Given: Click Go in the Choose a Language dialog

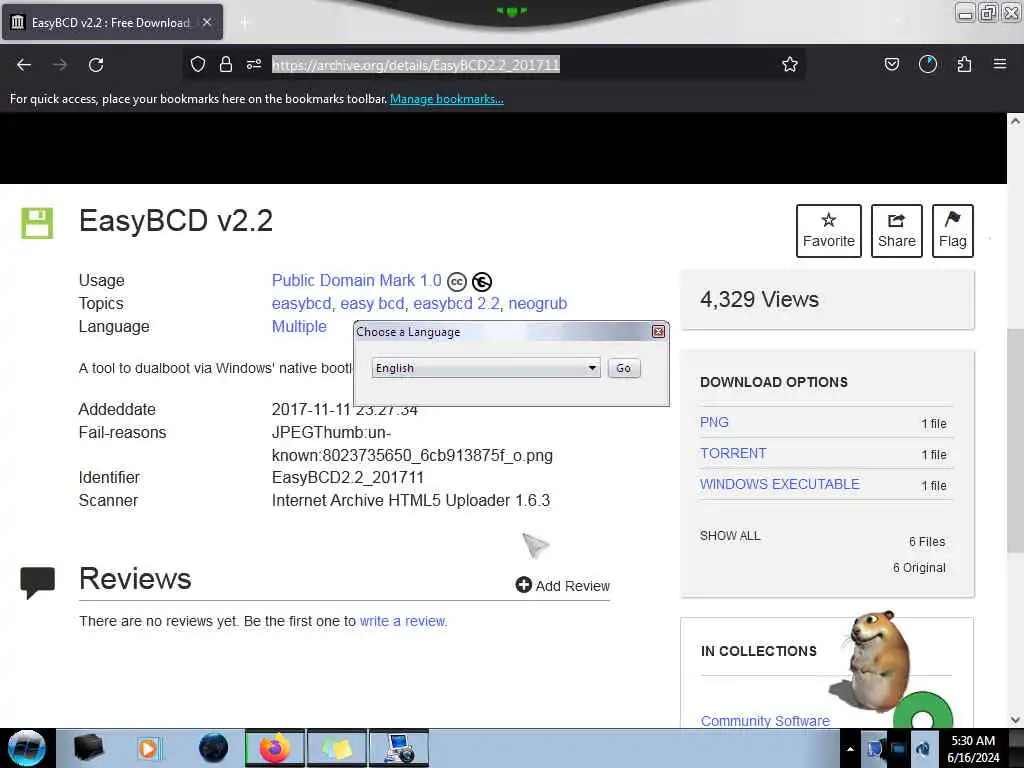Looking at the screenshot, I should (x=624, y=368).
